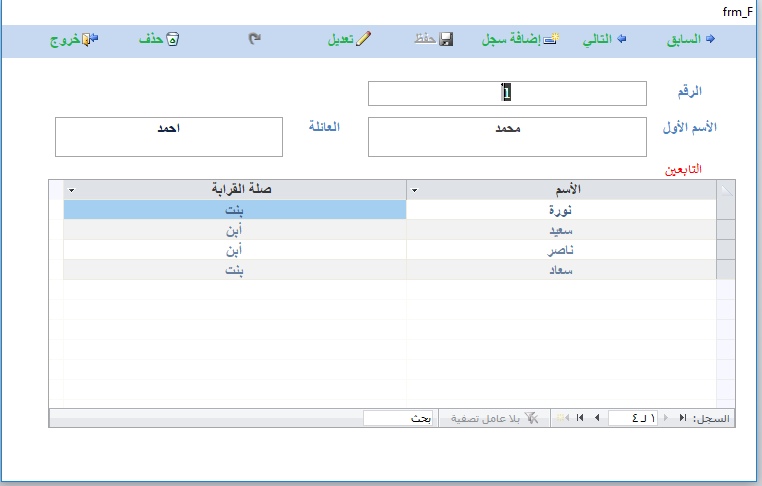Viewport: 762px width, 486px height.
Task: Exit the form via خروج button
Action: click(x=73, y=40)
